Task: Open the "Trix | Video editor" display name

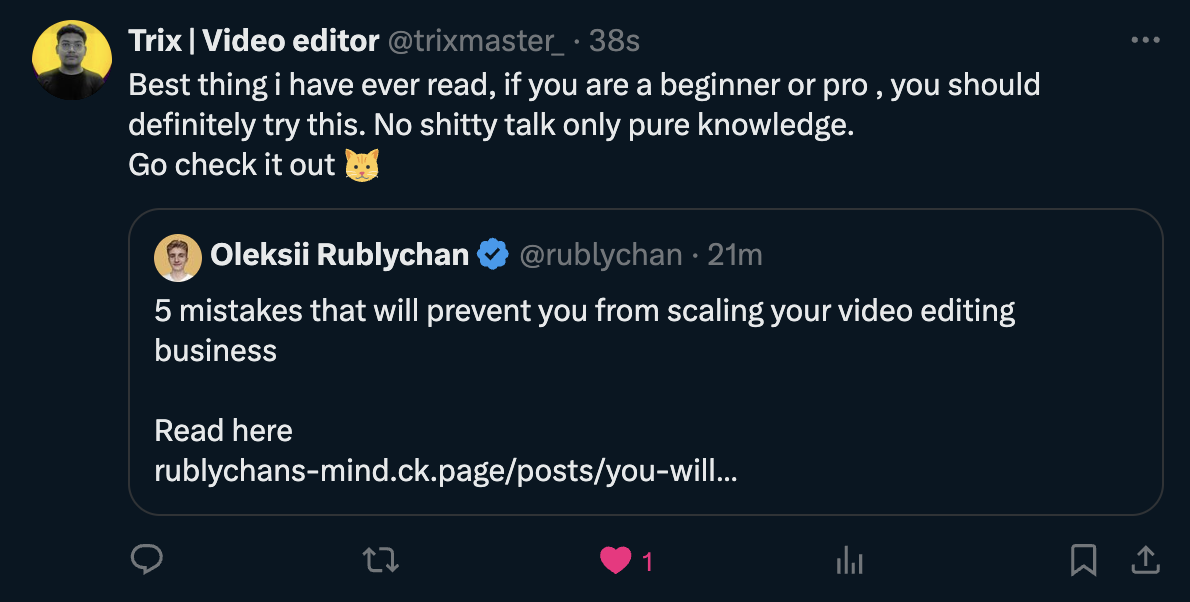Action: [254, 41]
